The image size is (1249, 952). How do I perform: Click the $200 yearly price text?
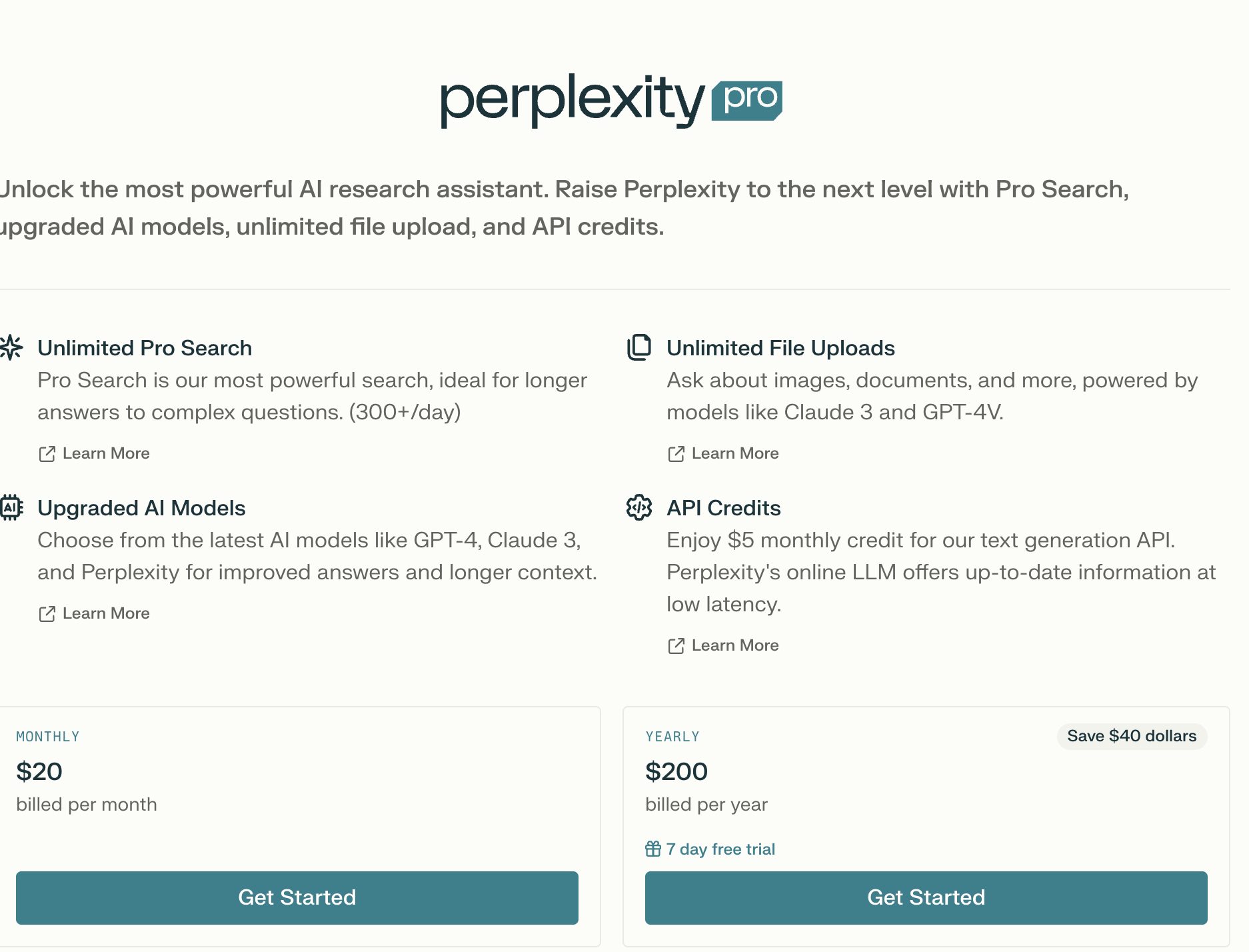click(676, 771)
